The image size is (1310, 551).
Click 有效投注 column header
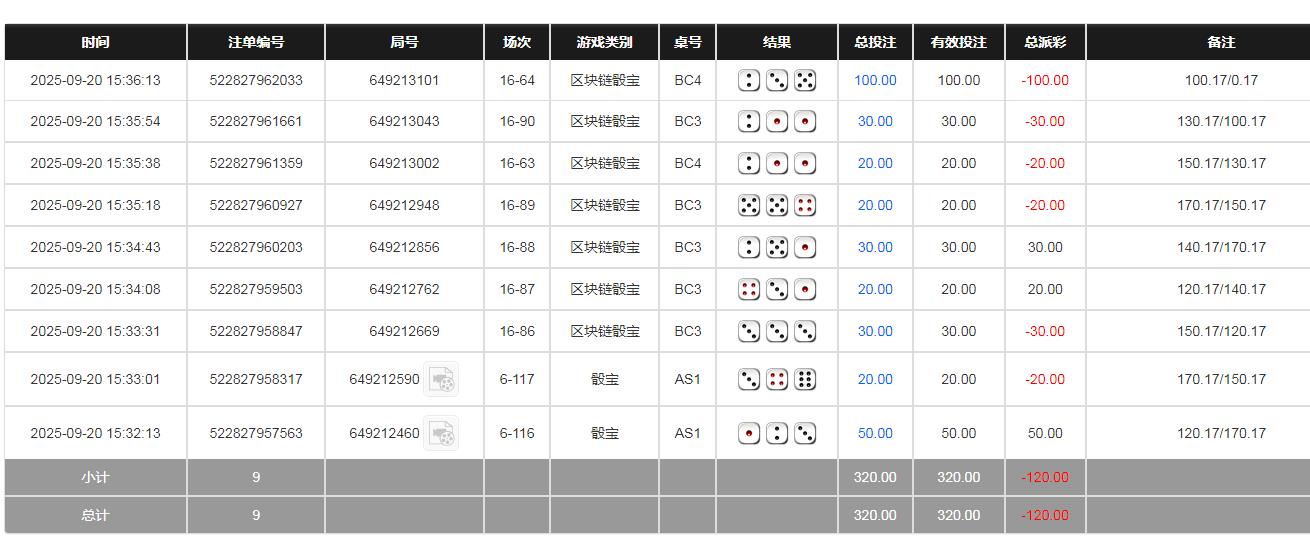click(959, 42)
